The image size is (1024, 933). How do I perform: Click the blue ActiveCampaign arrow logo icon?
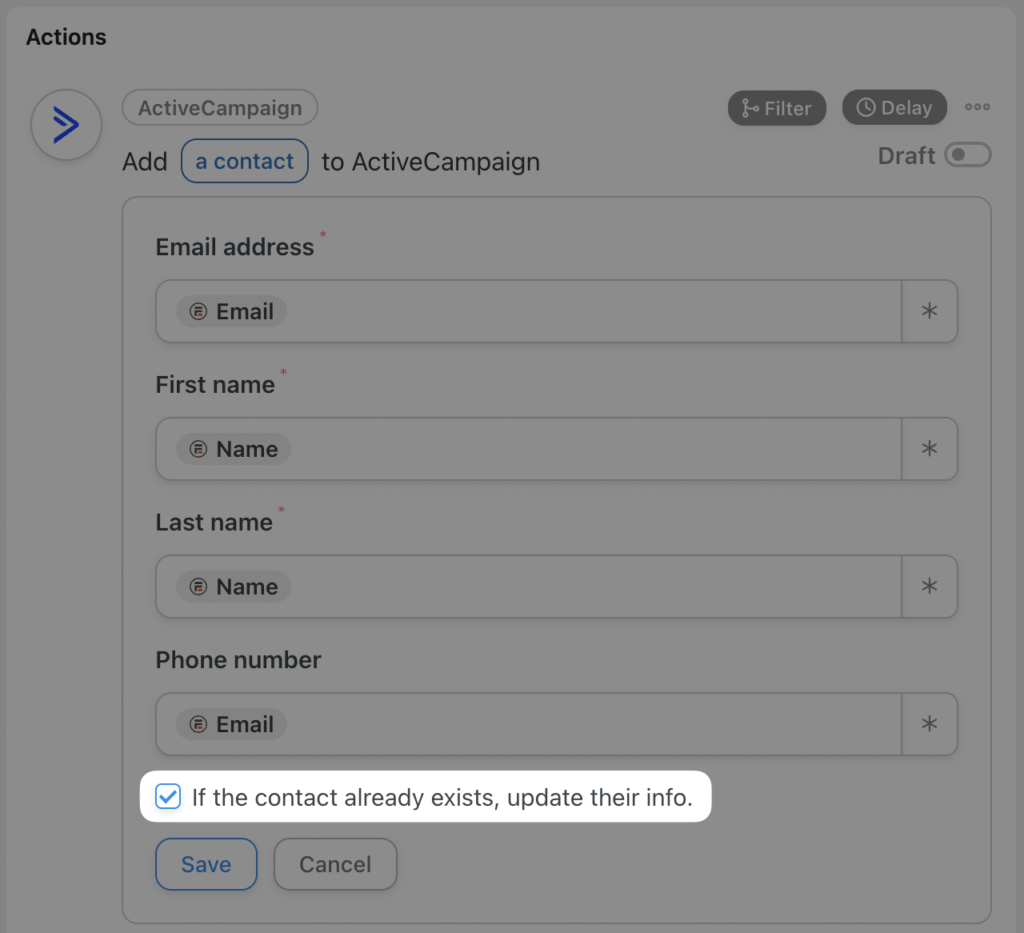65,124
